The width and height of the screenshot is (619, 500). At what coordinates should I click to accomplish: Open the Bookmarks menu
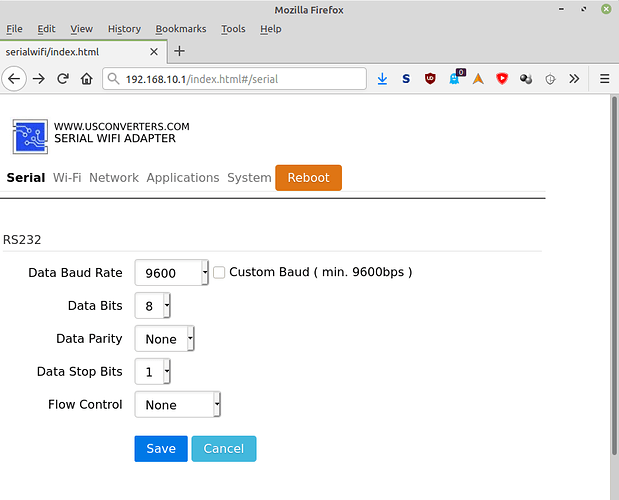point(181,29)
